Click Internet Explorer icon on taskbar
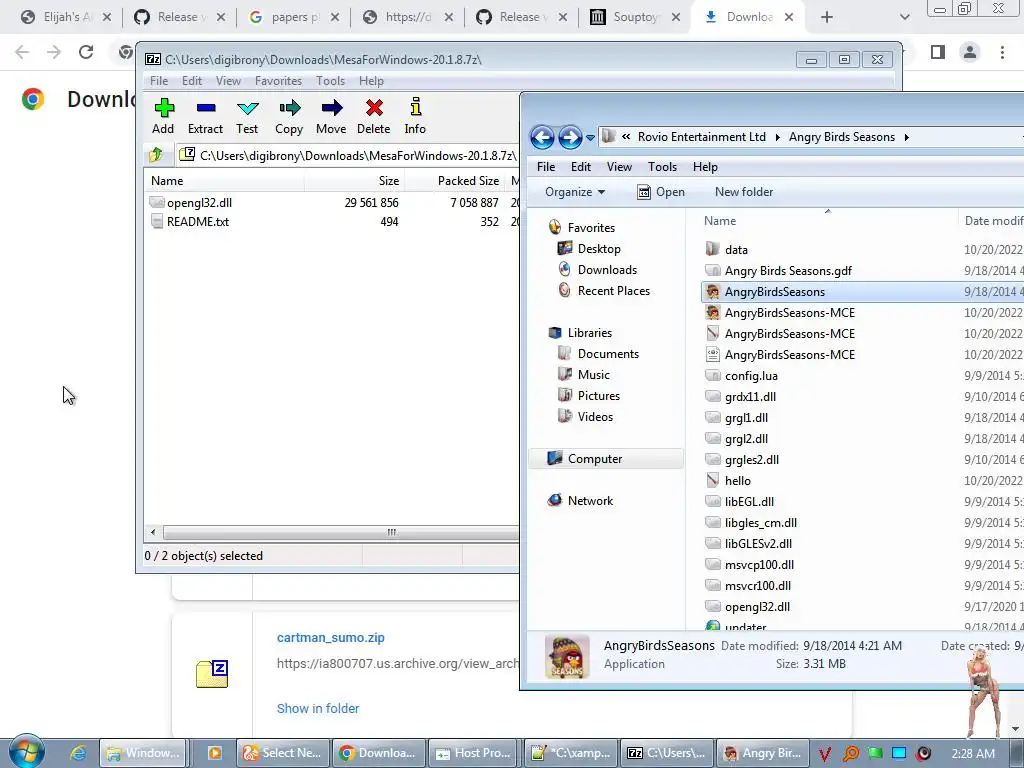Image resolution: width=1024 pixels, height=768 pixels. (x=78, y=753)
